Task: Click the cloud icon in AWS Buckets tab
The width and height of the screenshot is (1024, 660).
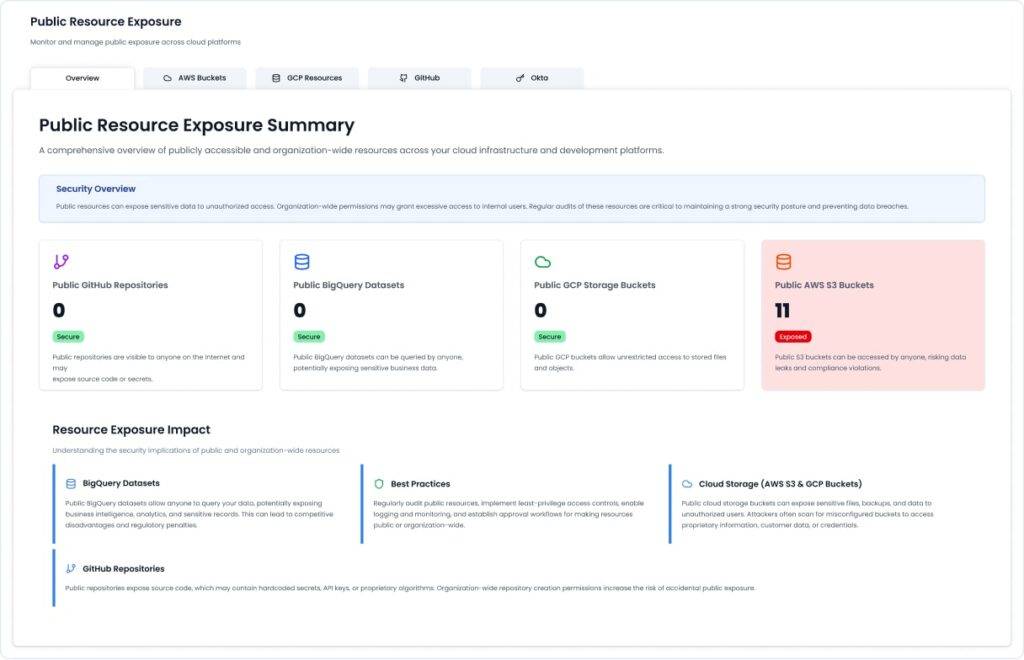Action: click(167, 78)
